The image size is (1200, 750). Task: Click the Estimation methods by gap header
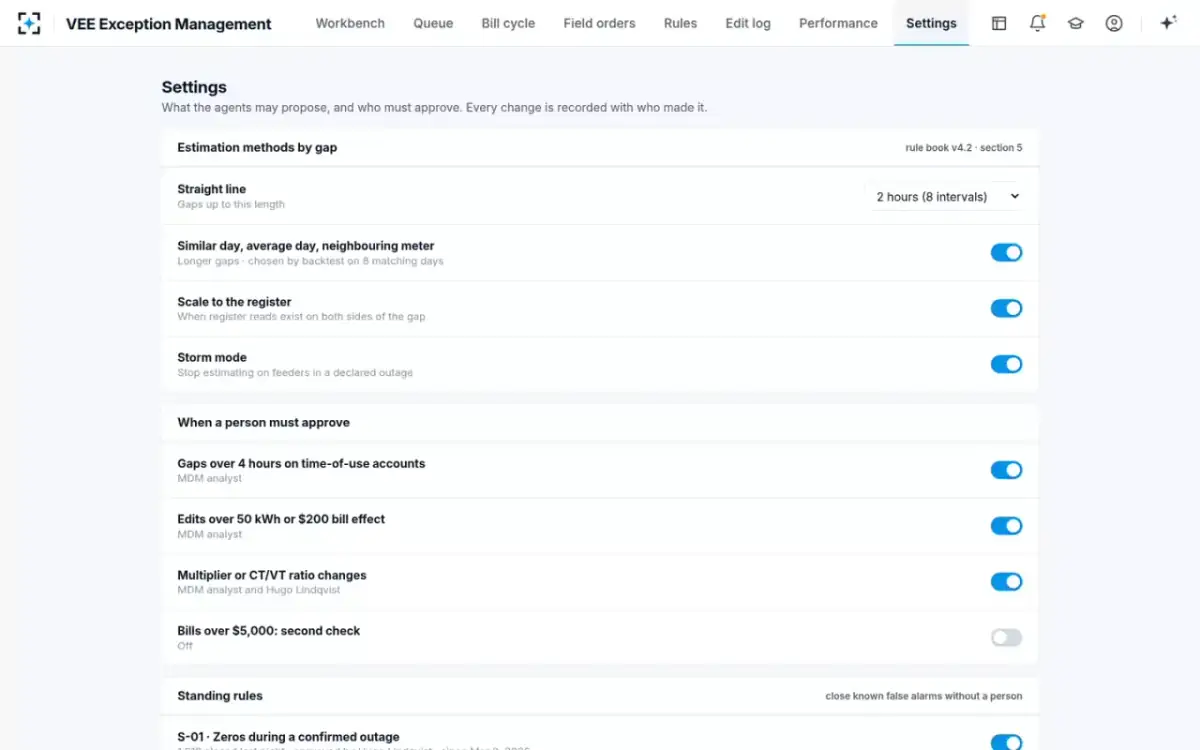(257, 147)
